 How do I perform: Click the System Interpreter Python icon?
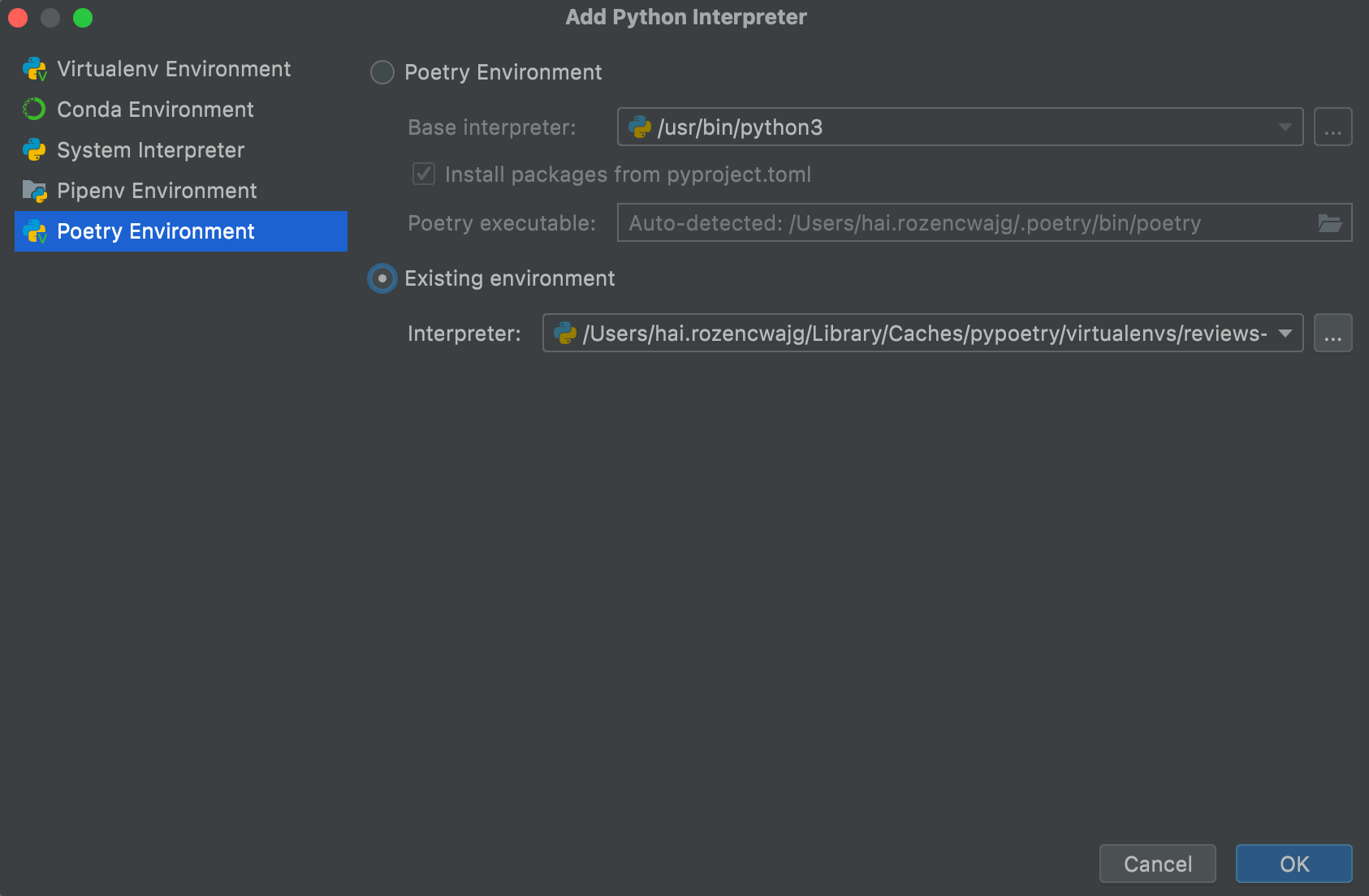tap(34, 150)
